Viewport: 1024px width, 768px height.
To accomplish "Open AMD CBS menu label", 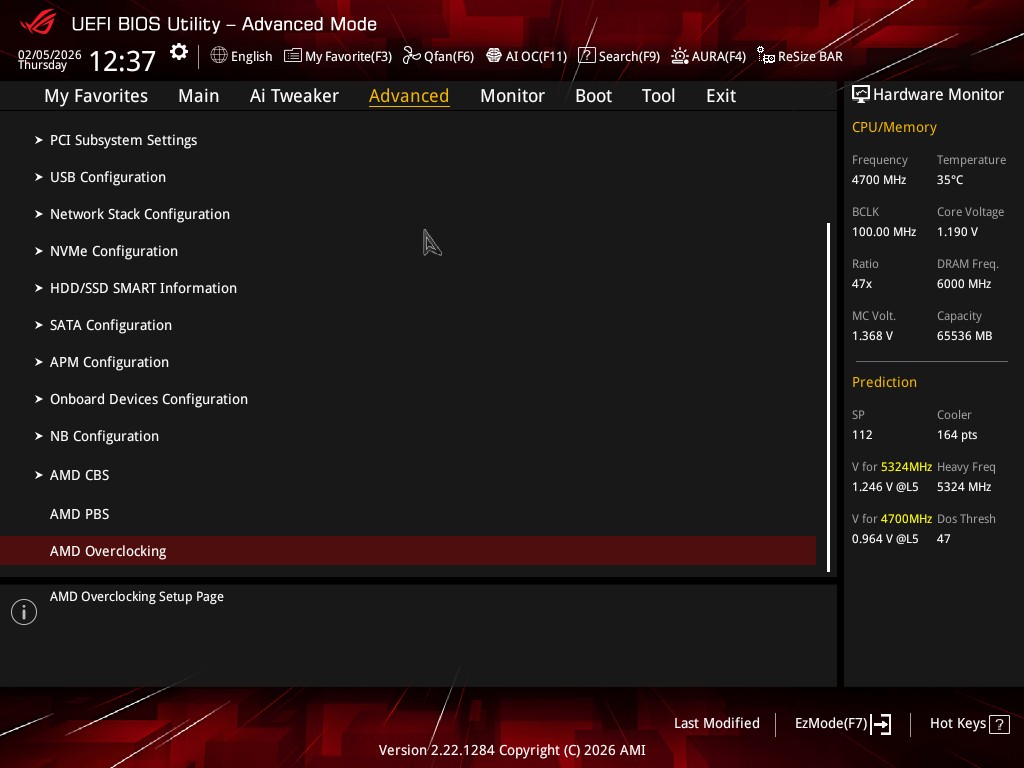I will point(80,475).
